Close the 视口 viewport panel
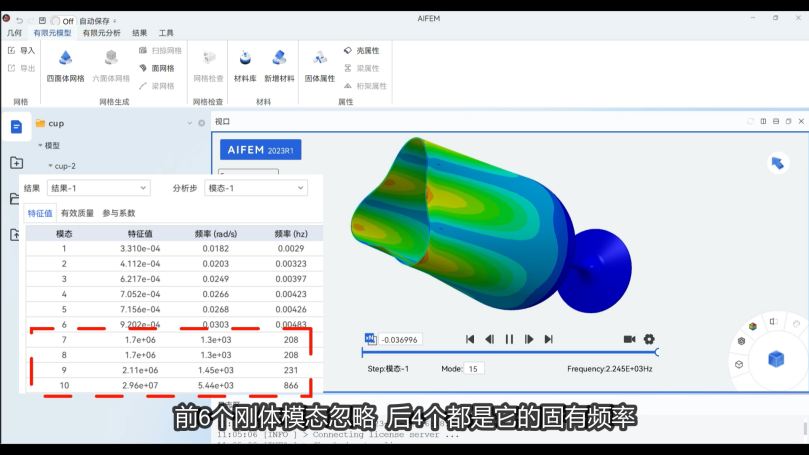 point(801,121)
